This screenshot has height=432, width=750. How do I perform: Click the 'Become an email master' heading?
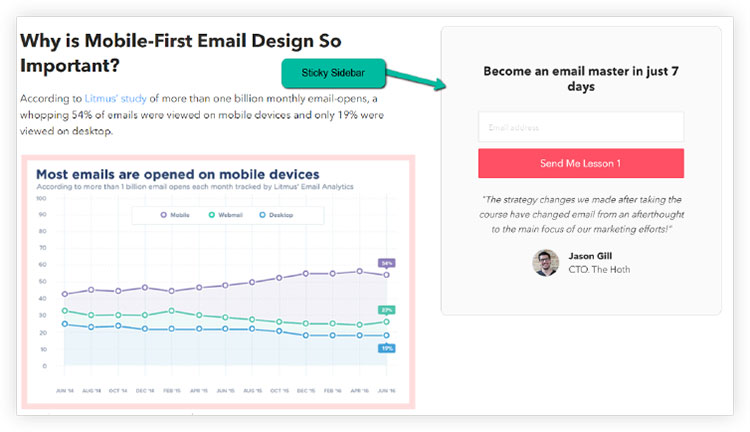click(x=581, y=78)
